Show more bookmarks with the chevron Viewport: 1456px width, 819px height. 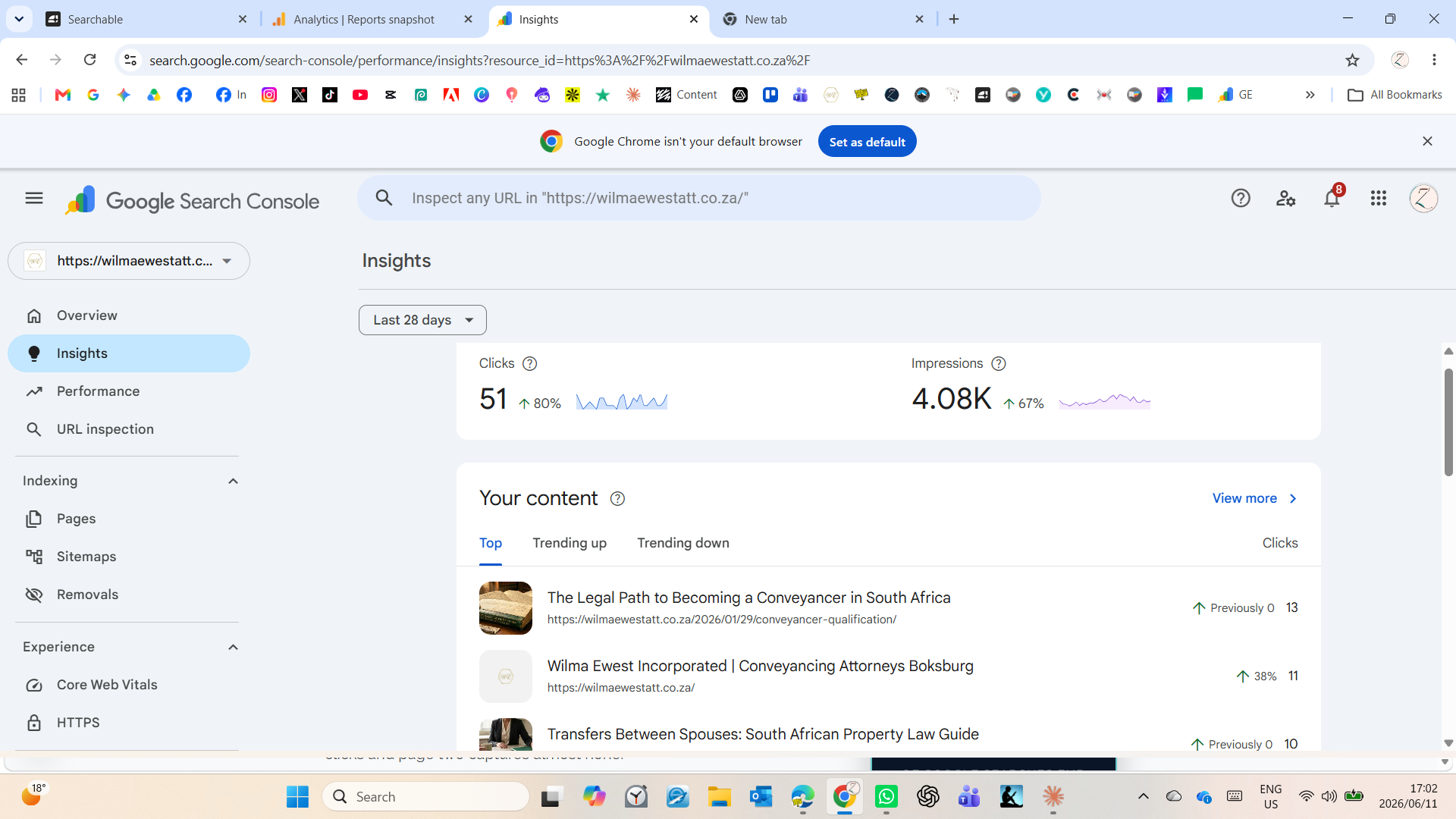coord(1310,95)
